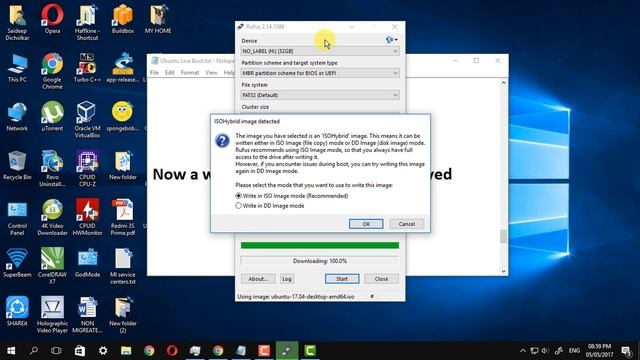
Task: Open File Explorer on taskbar
Action: (126, 351)
